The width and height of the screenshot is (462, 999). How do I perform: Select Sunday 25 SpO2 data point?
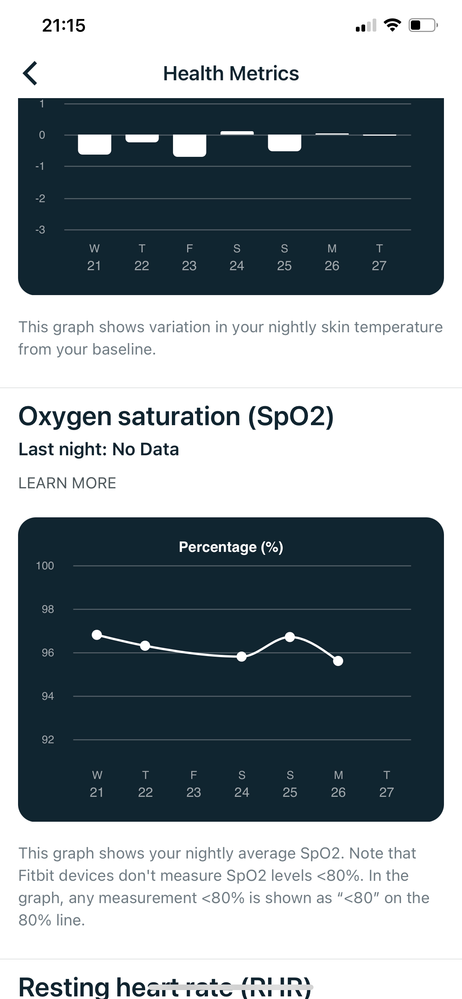[290, 636]
